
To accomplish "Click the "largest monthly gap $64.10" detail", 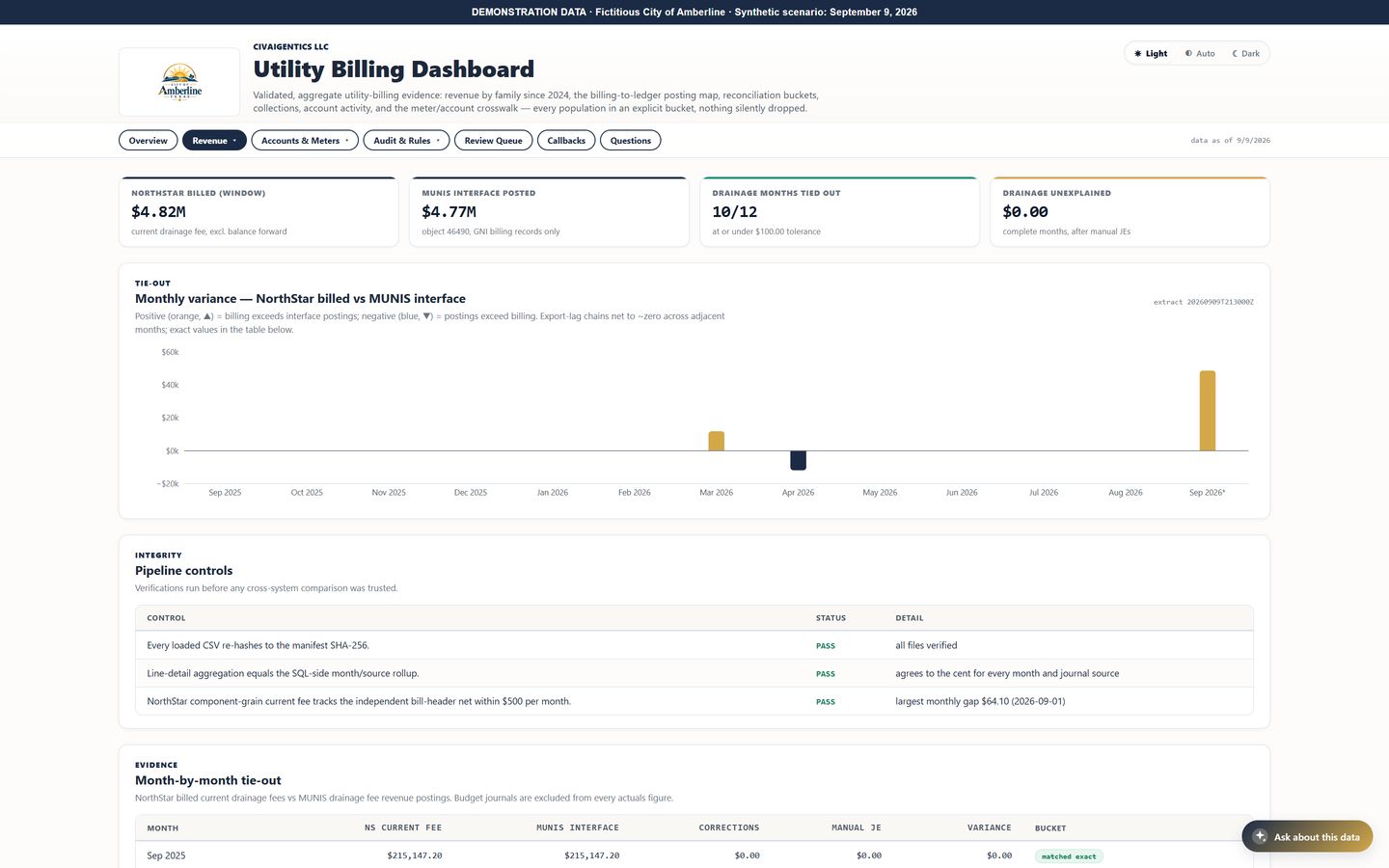I will (x=980, y=701).
